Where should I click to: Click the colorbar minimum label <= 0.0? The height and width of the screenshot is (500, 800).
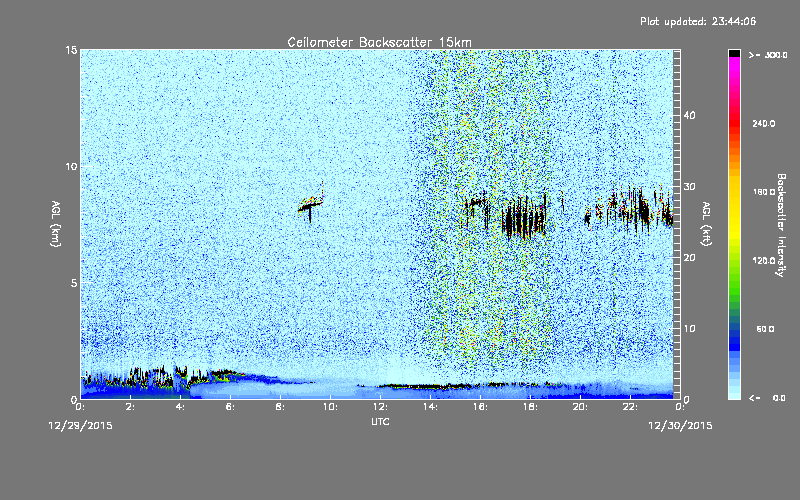coord(767,398)
